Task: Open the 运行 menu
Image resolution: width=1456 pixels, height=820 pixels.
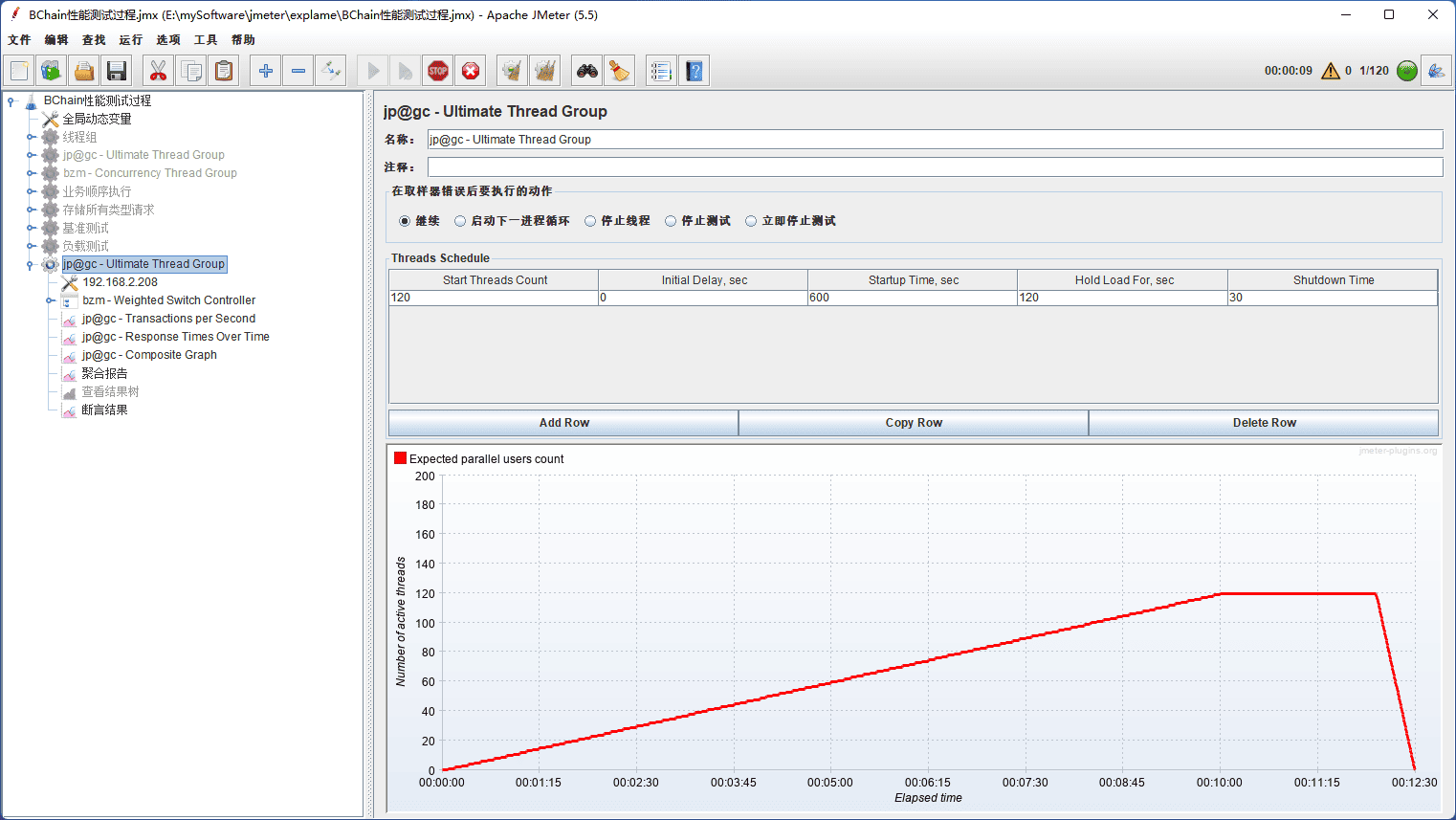Action: click(130, 40)
